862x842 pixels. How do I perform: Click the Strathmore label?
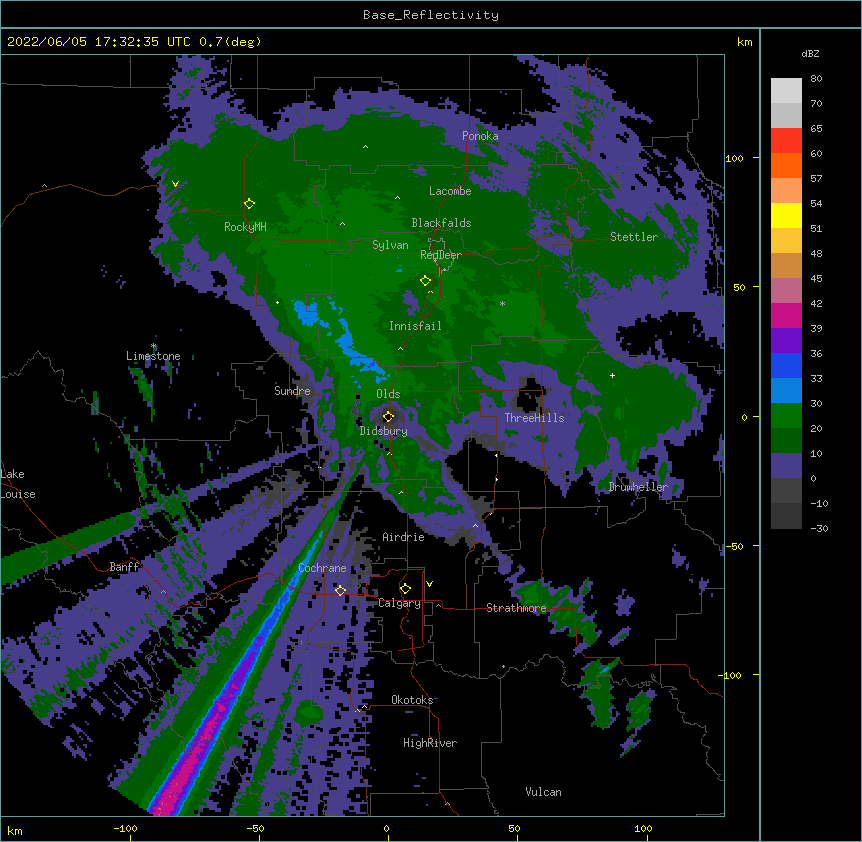coord(516,608)
